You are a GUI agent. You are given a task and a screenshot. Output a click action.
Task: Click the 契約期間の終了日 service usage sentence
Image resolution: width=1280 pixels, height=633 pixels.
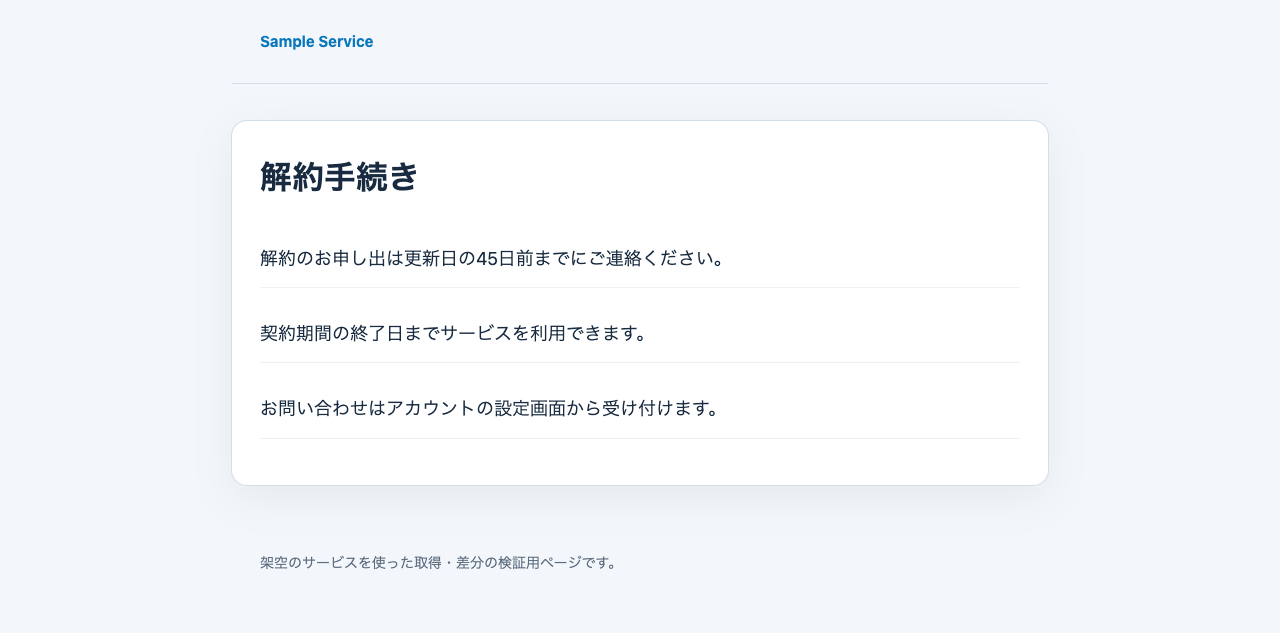point(455,333)
